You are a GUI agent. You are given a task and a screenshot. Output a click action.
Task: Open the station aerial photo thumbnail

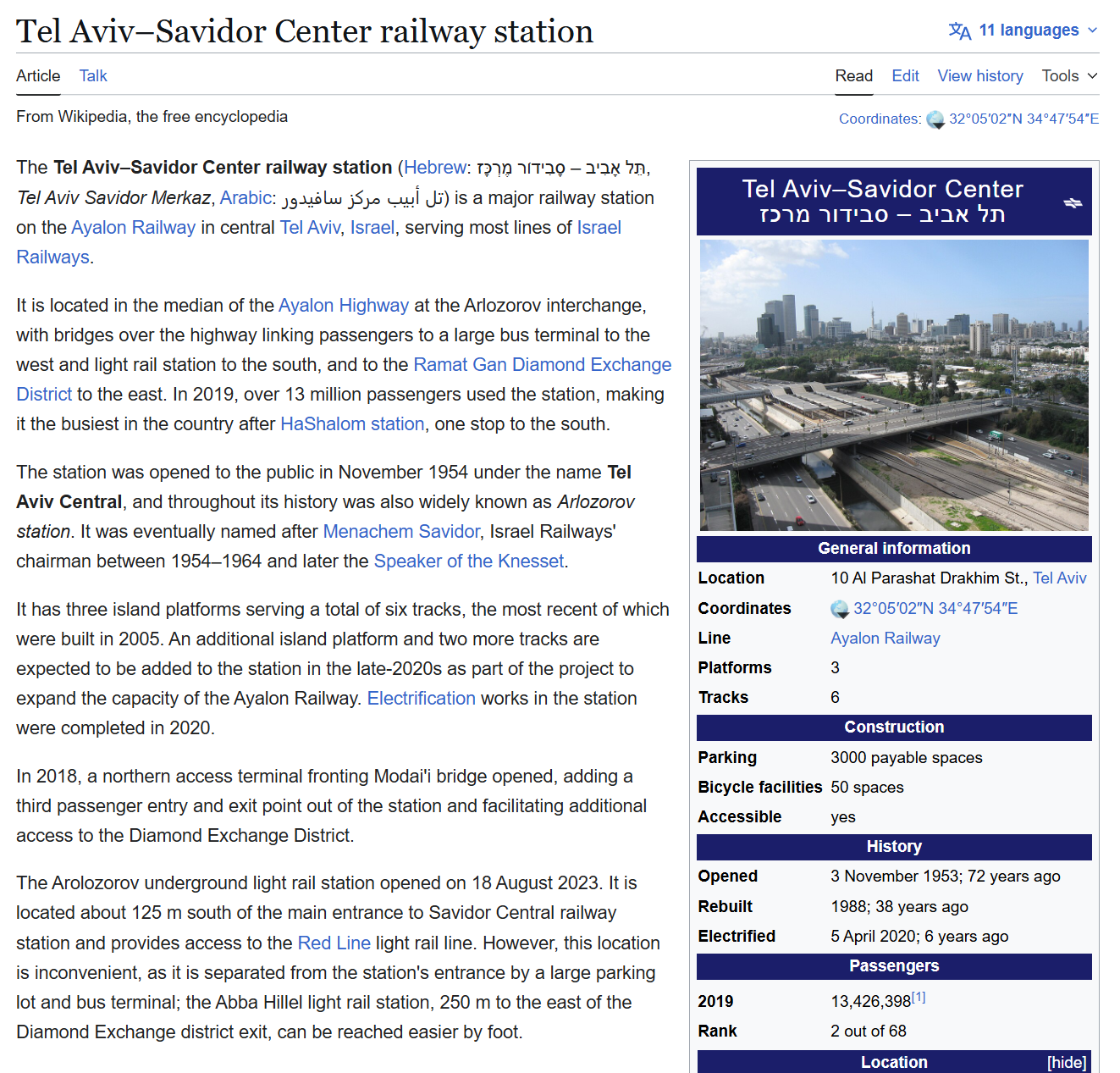click(x=894, y=385)
